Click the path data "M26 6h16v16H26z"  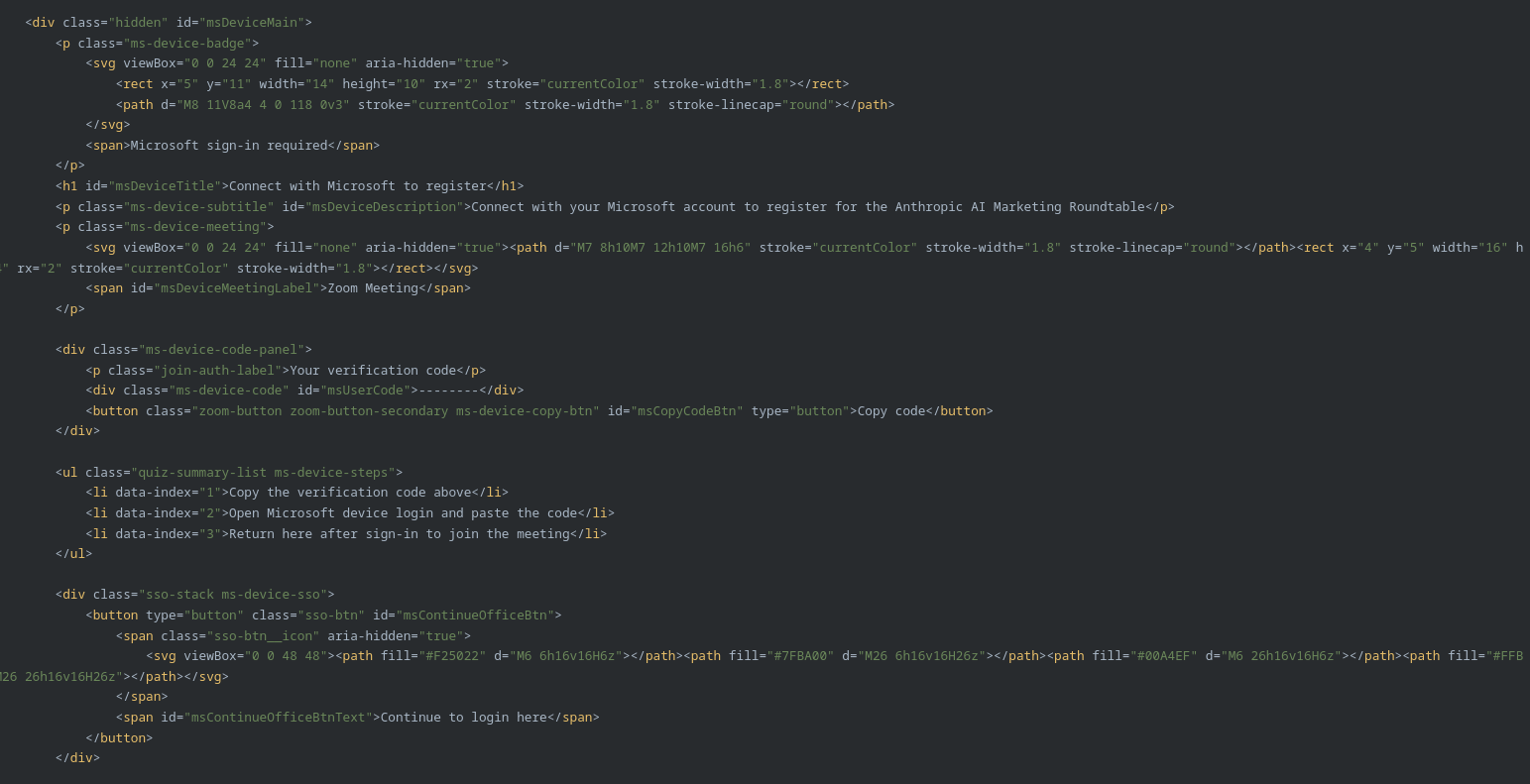pyautogui.click(x=922, y=655)
